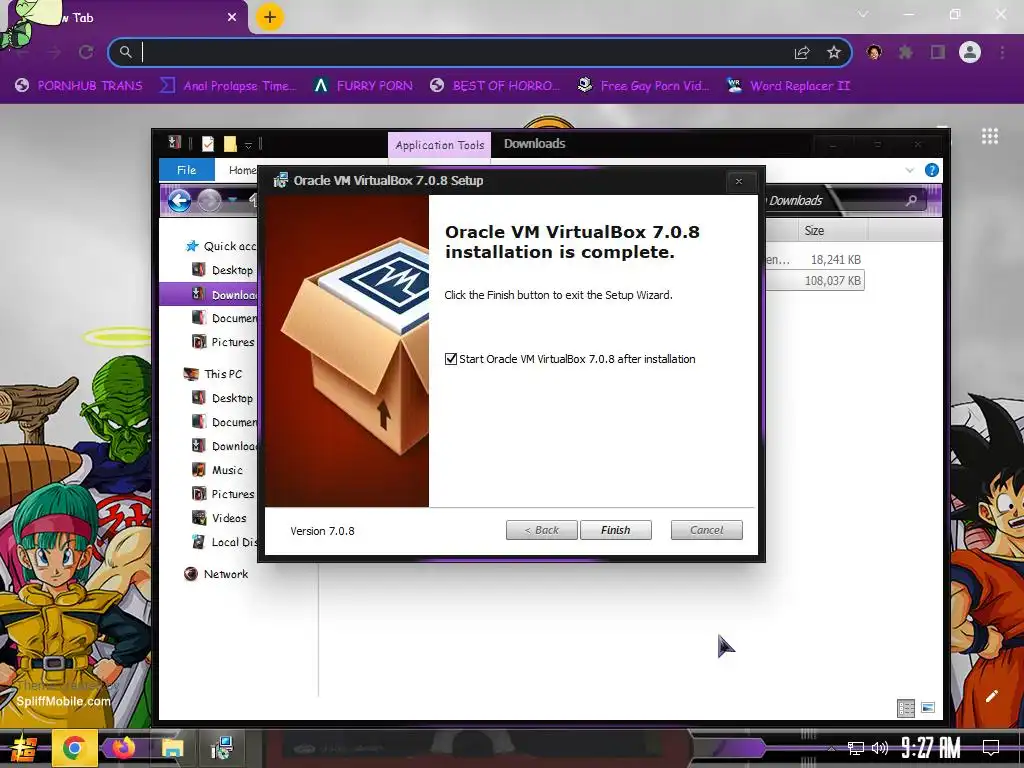Open Explorer help question mark icon

[932, 170]
